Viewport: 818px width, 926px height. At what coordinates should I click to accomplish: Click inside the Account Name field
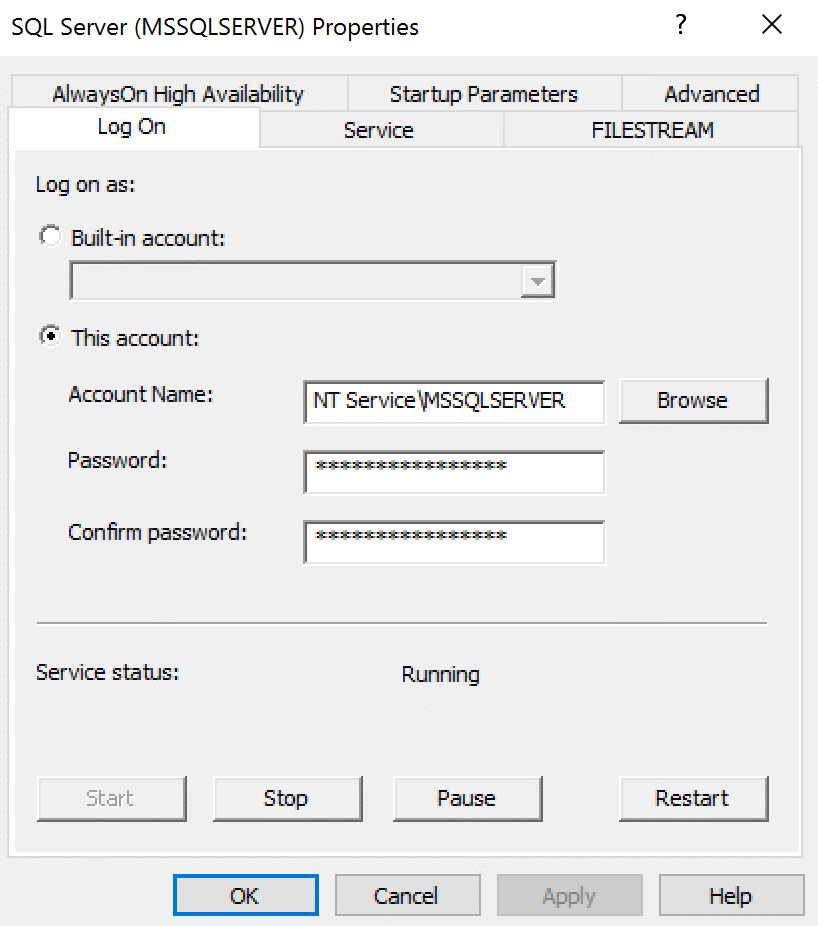[453, 401]
